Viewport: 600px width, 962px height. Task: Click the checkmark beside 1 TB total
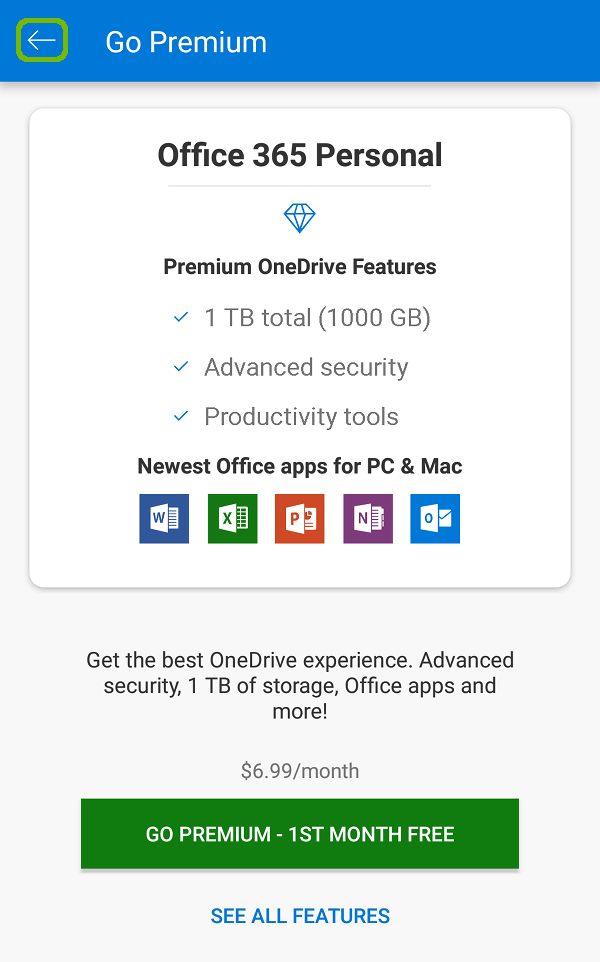(181, 317)
